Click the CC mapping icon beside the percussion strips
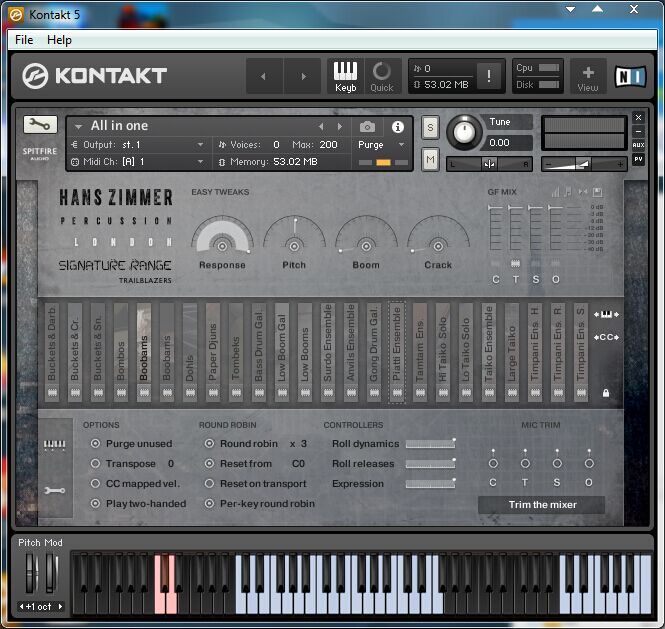 [x=606, y=337]
